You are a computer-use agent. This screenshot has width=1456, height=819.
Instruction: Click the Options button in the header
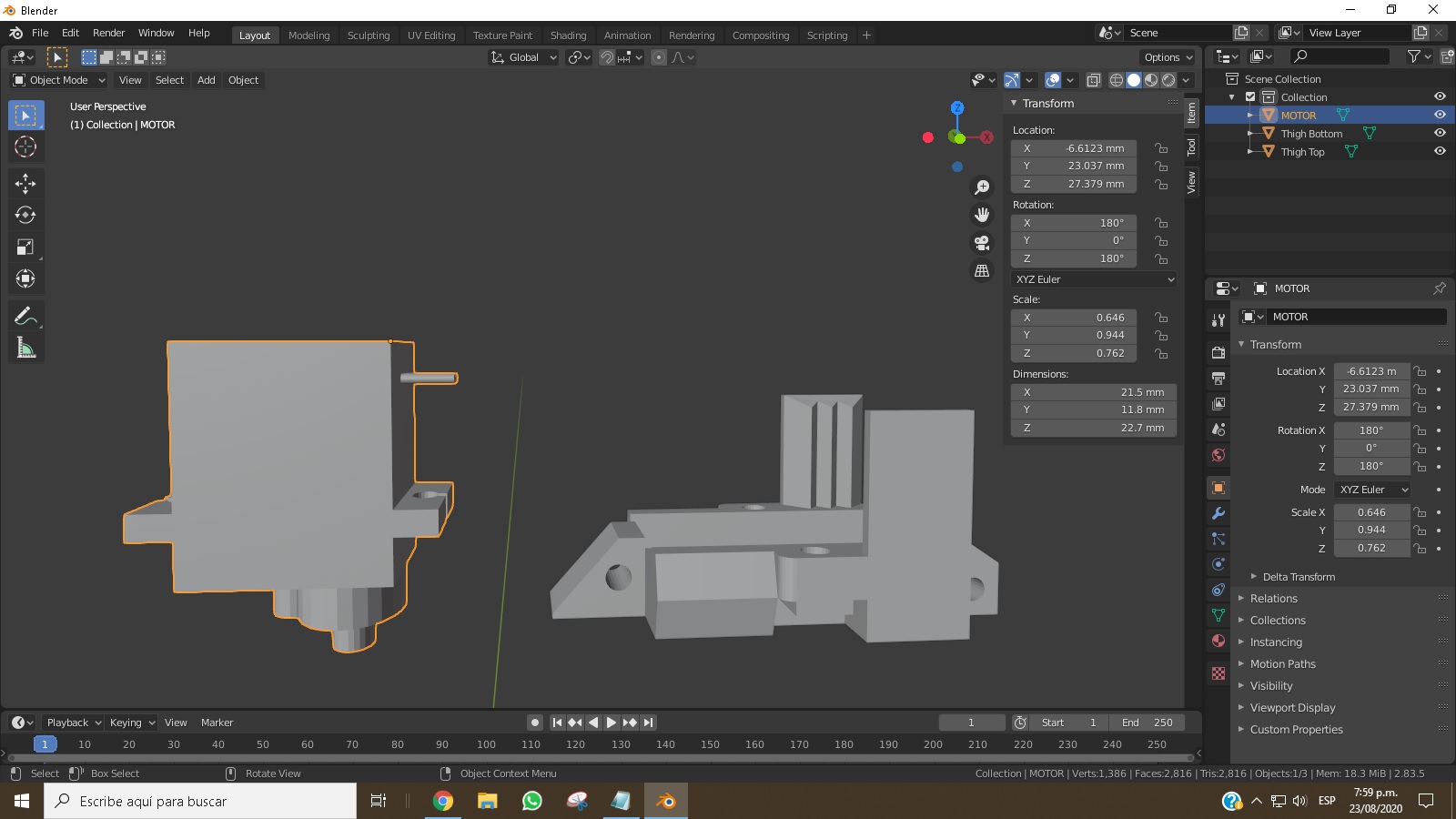click(1168, 57)
